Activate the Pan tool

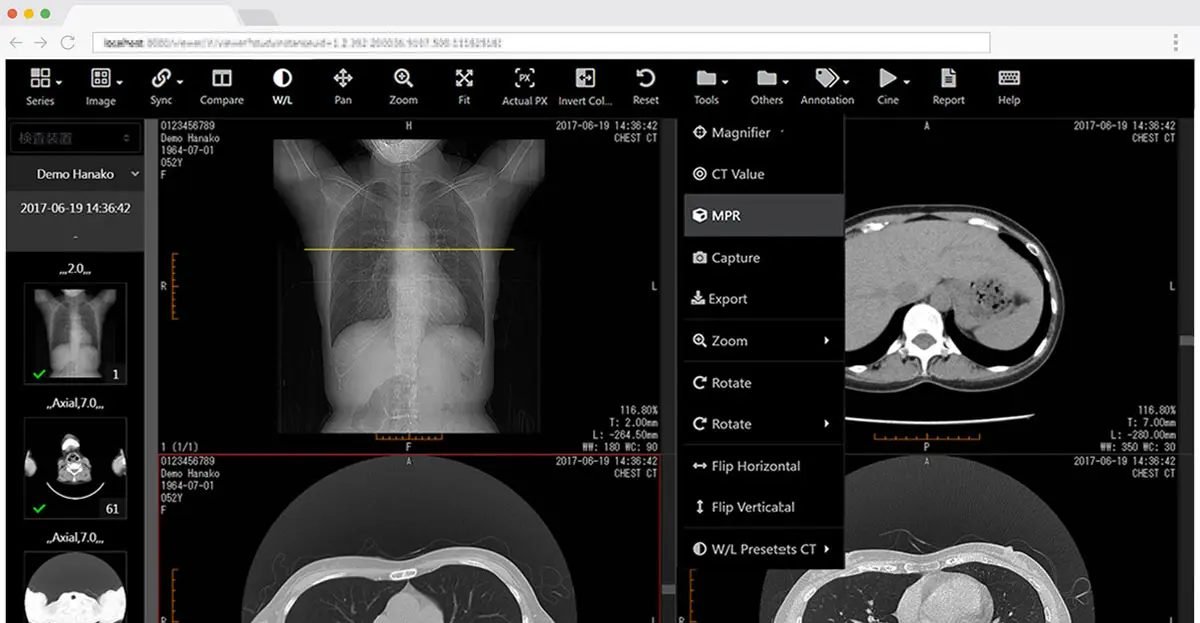pyautogui.click(x=343, y=86)
